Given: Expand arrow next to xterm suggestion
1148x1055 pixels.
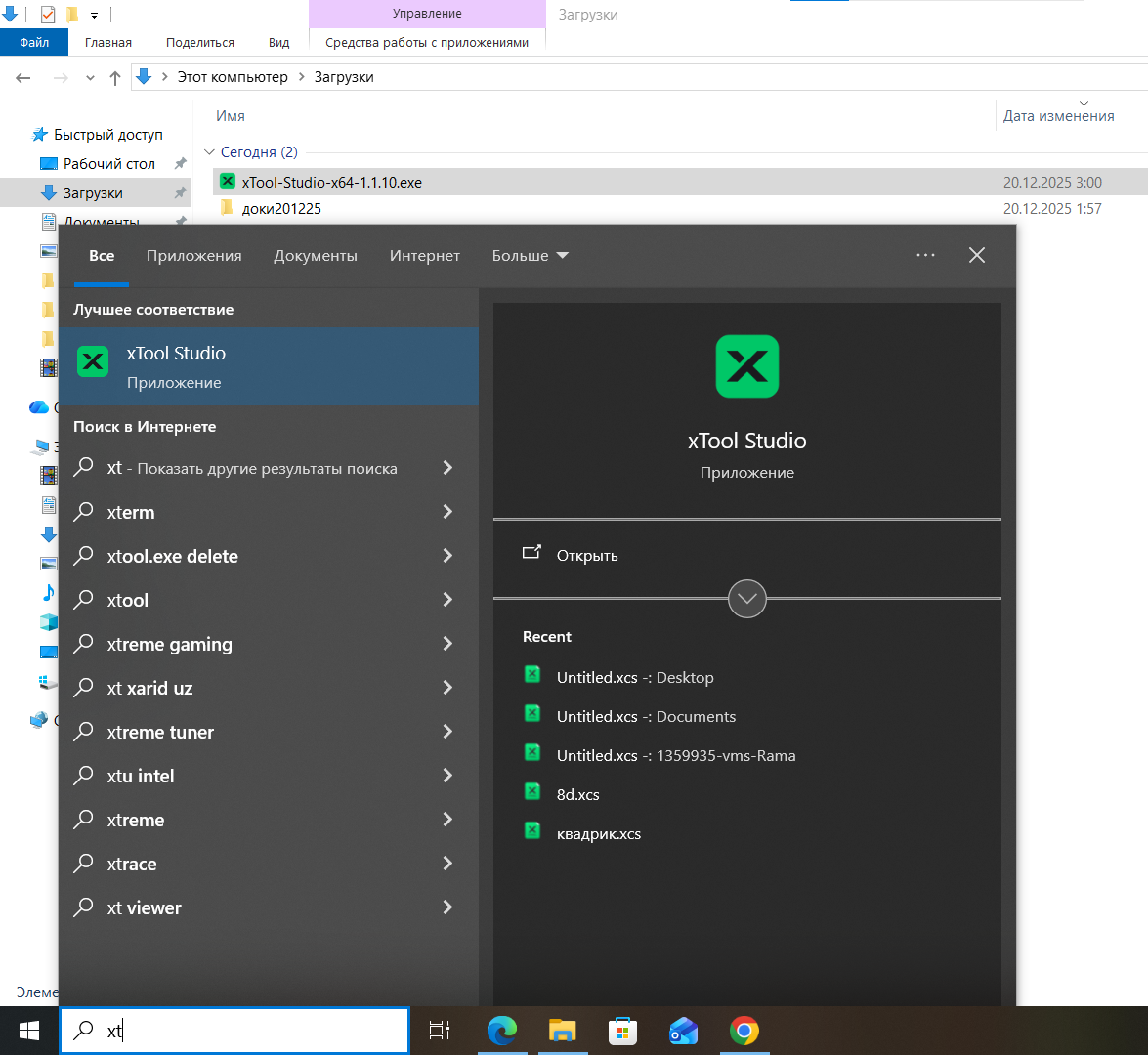Looking at the screenshot, I should [448, 512].
